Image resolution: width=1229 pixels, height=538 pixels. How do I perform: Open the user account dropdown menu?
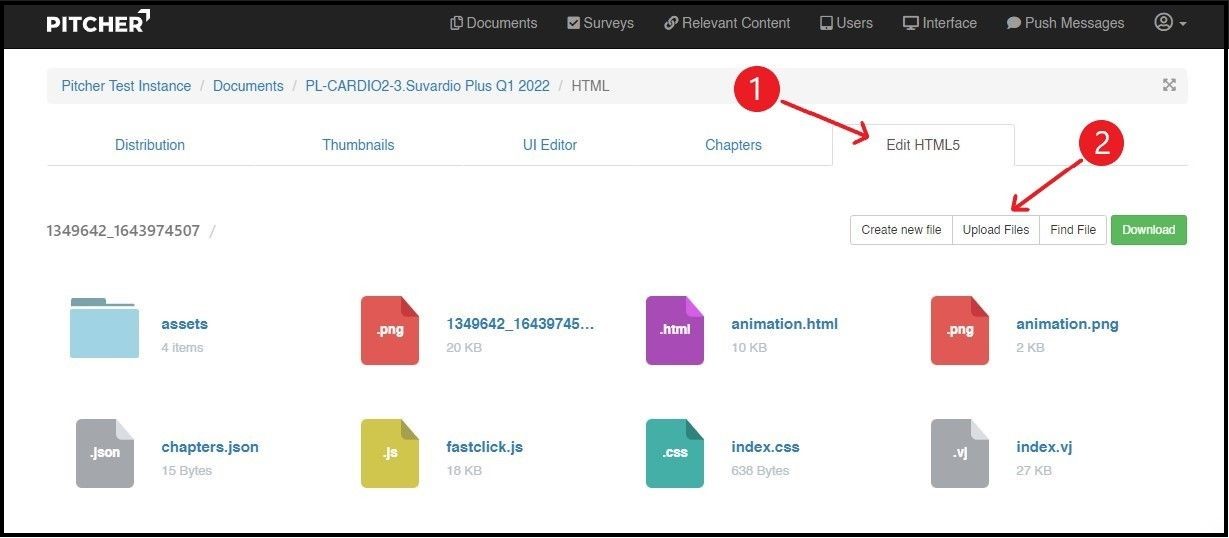(x=1170, y=23)
